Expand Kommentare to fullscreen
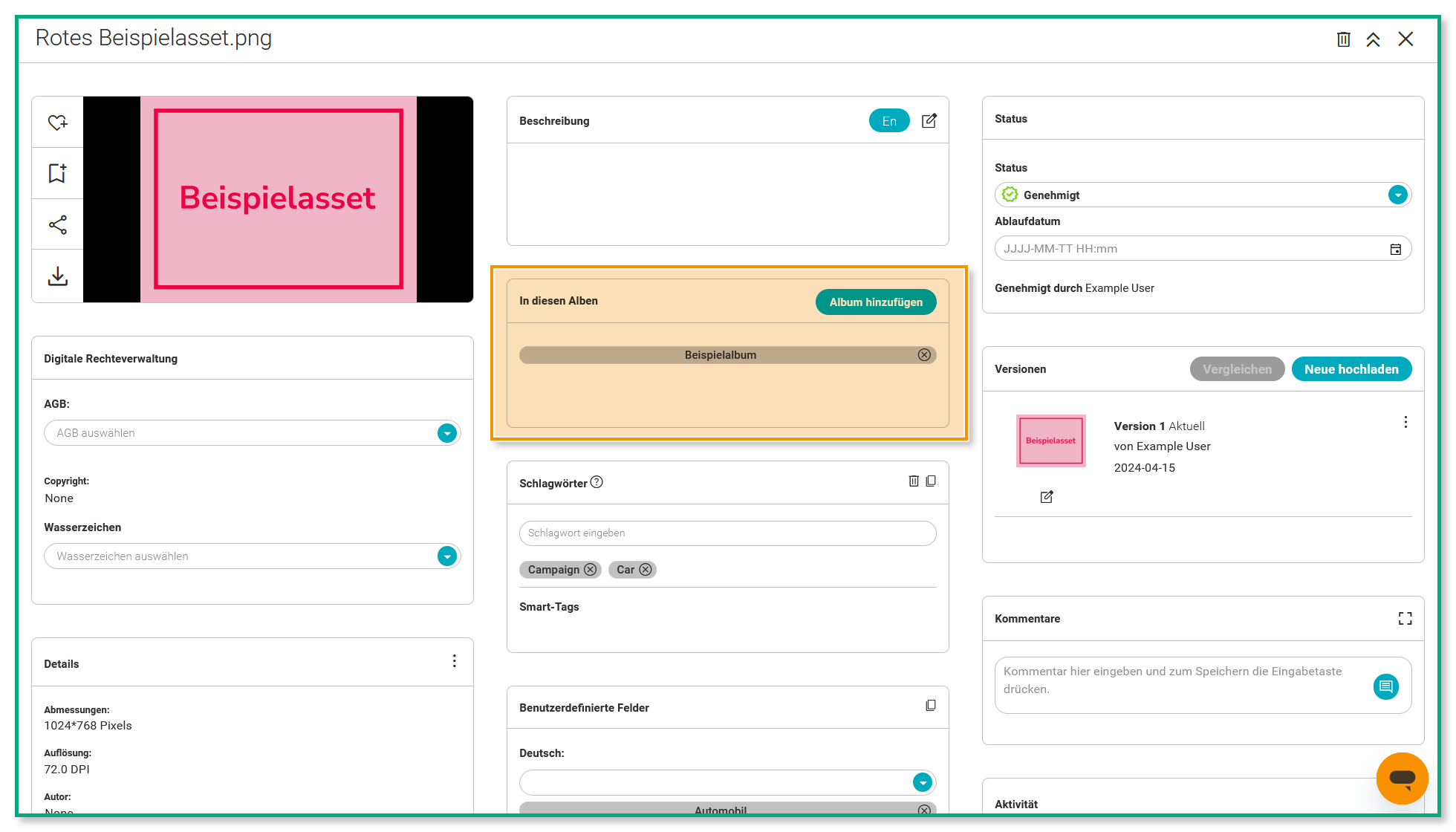The image size is (1456, 832). click(x=1405, y=618)
